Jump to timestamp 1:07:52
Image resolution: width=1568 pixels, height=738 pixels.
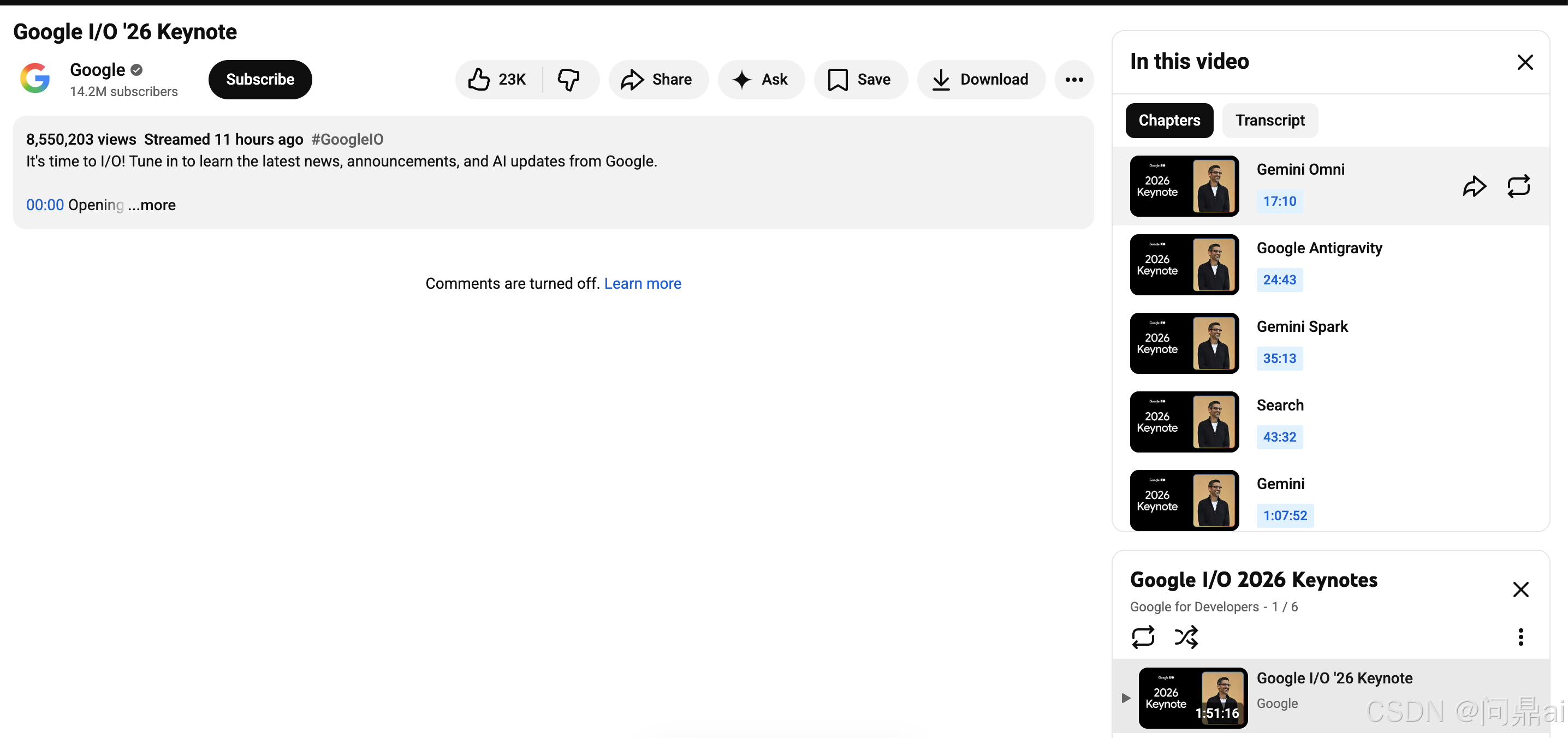(1285, 515)
